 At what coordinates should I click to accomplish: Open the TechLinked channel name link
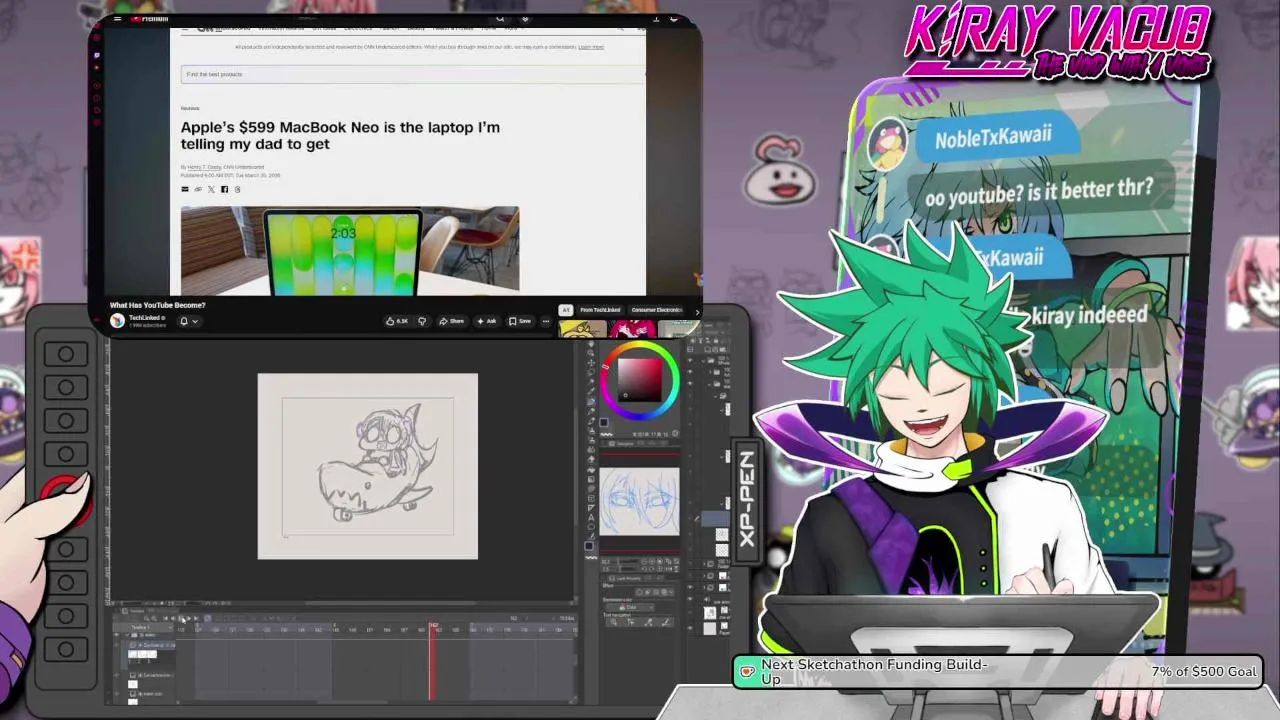click(x=144, y=318)
